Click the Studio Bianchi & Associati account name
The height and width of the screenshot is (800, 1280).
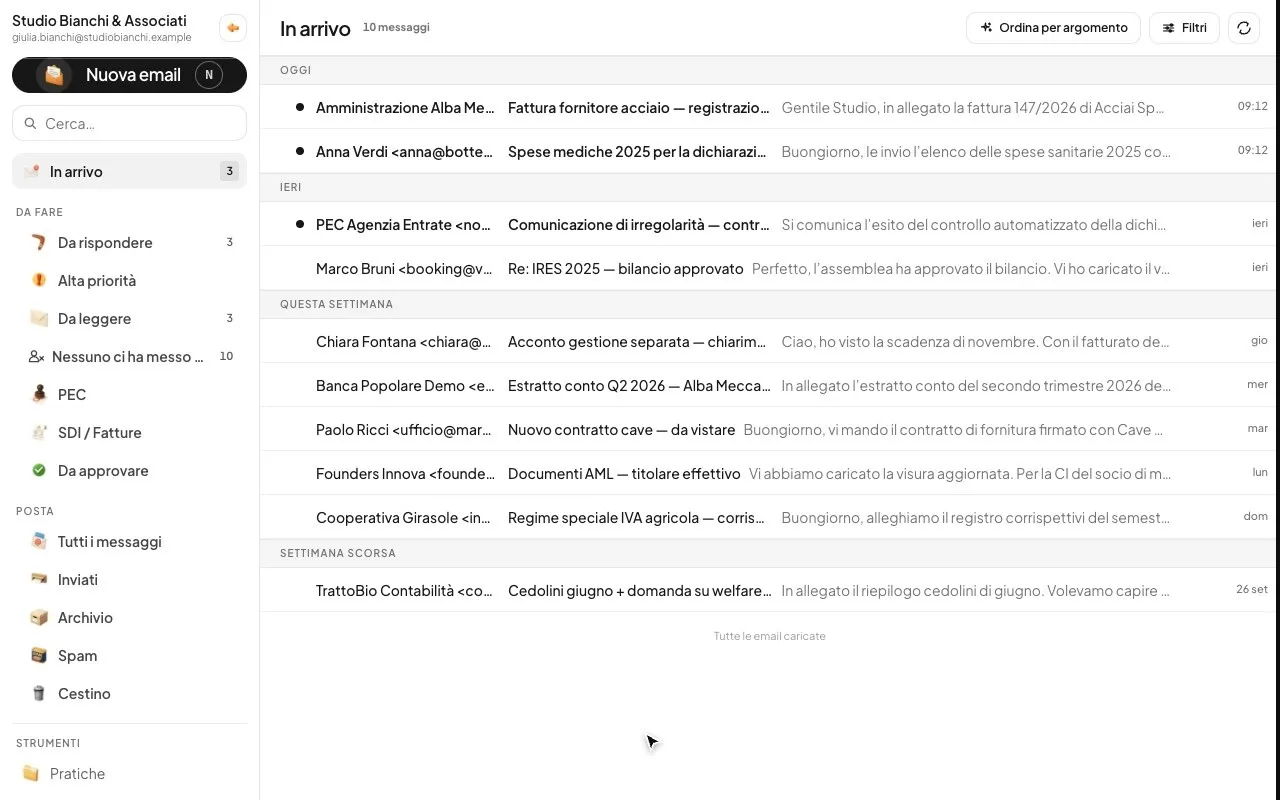coord(99,20)
